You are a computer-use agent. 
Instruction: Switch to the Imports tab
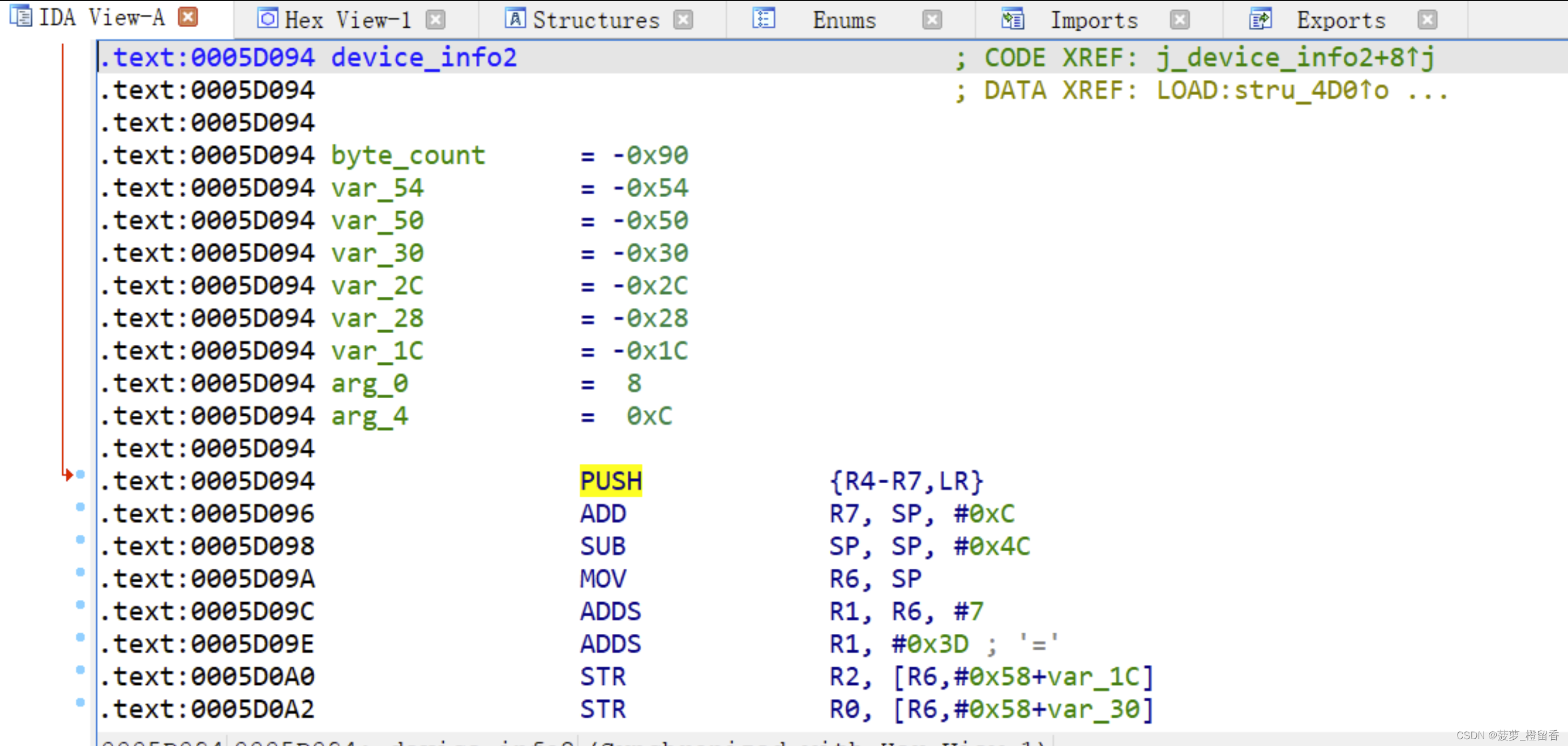[x=1093, y=20]
